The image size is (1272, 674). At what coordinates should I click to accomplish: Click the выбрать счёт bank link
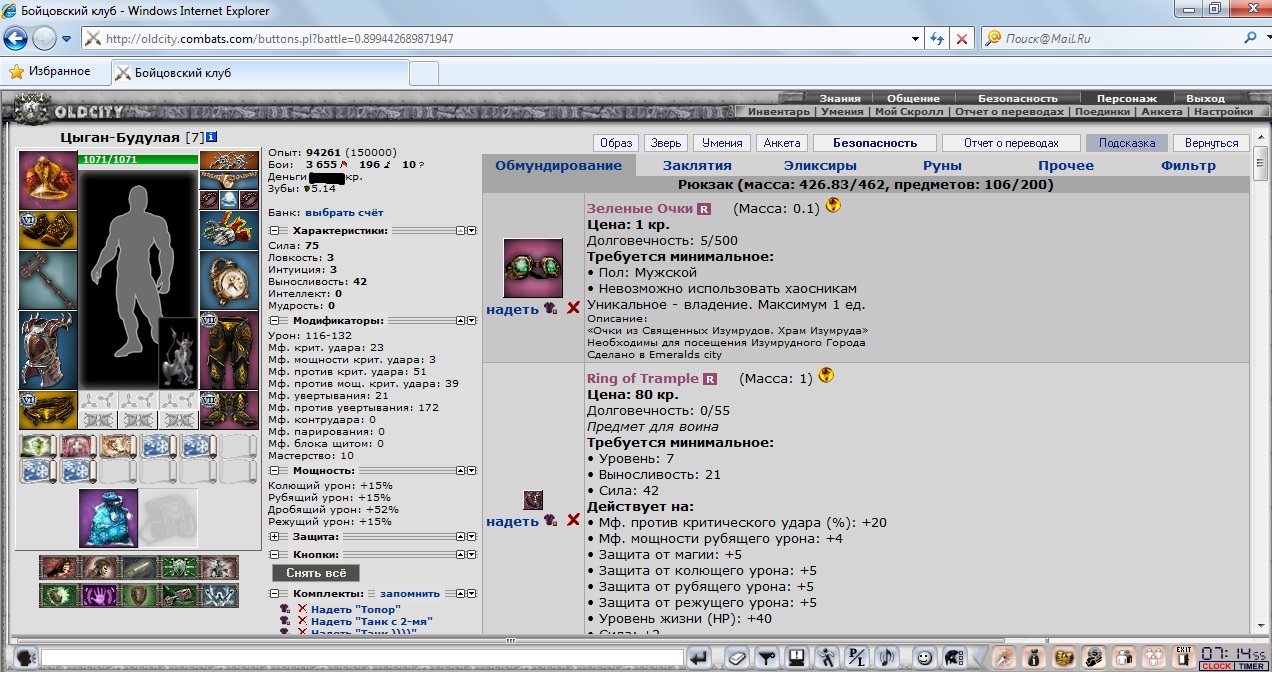[344, 212]
